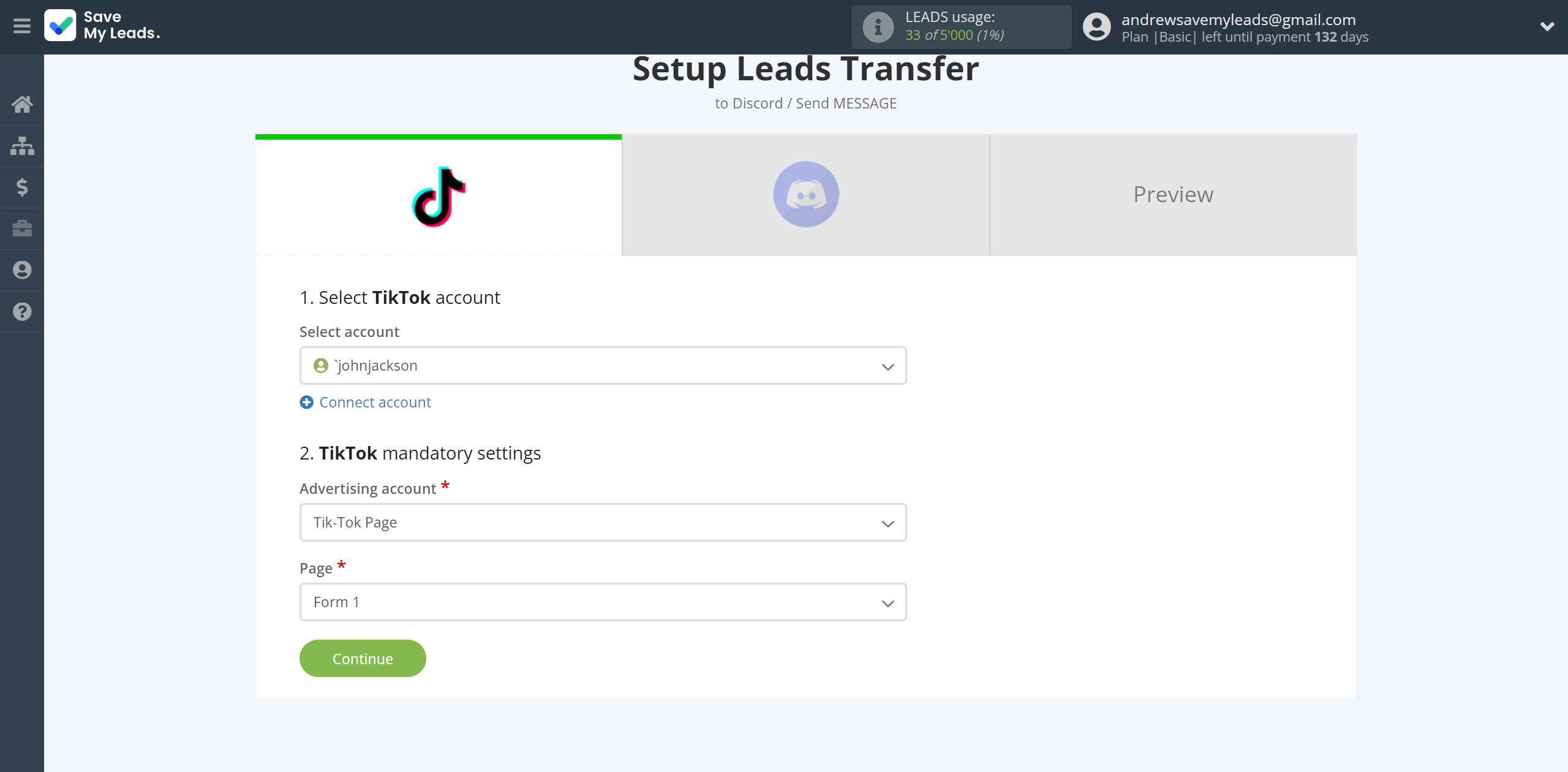Click the connections/sitemap sidebar icon
This screenshot has height=772, width=1568.
[22, 145]
